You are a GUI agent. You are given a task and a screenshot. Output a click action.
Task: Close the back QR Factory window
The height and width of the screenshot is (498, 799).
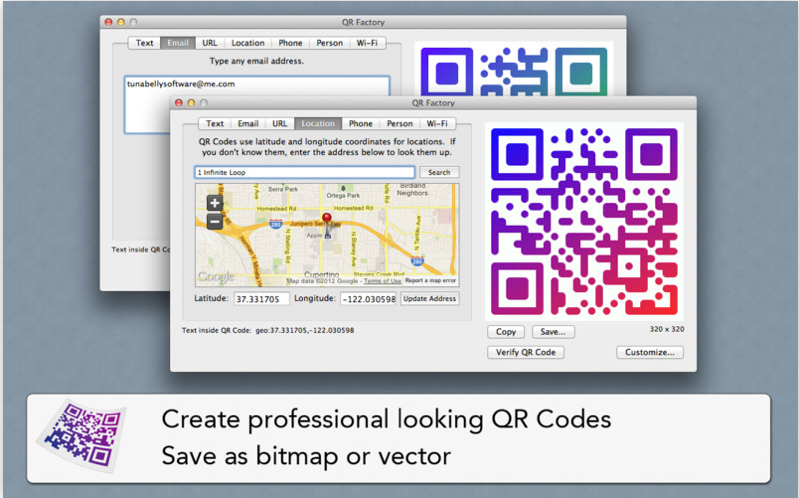[x=109, y=22]
